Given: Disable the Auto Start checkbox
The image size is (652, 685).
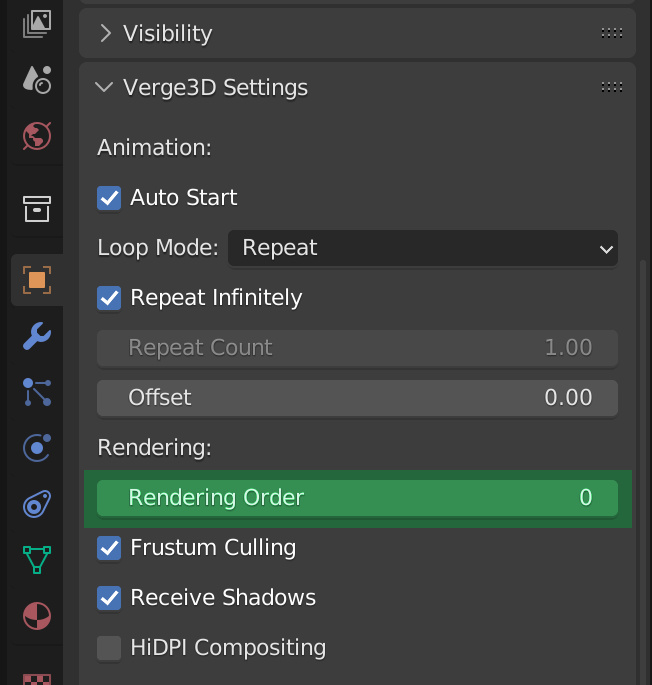Looking at the screenshot, I should [109, 198].
